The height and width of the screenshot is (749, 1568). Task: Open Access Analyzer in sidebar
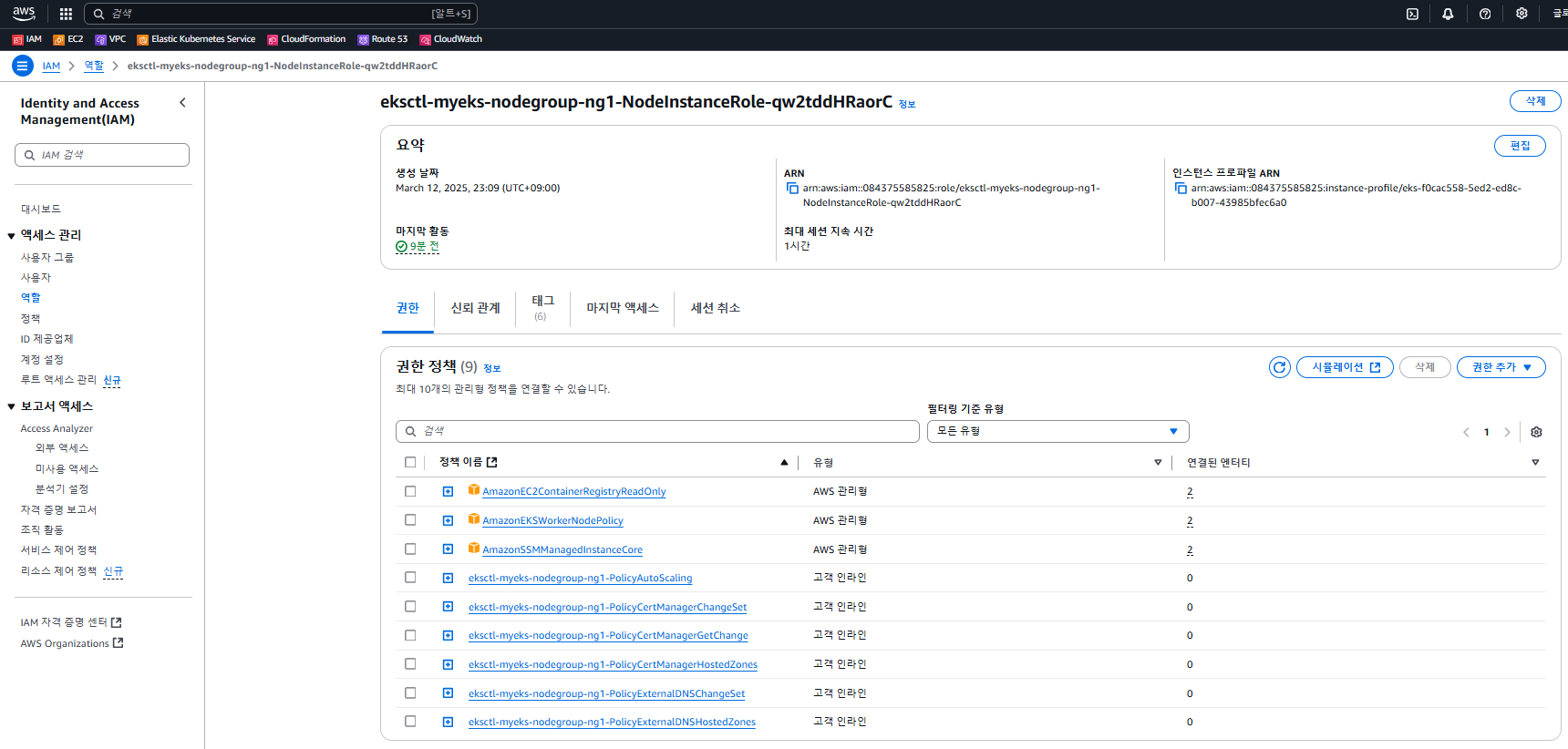[57, 428]
